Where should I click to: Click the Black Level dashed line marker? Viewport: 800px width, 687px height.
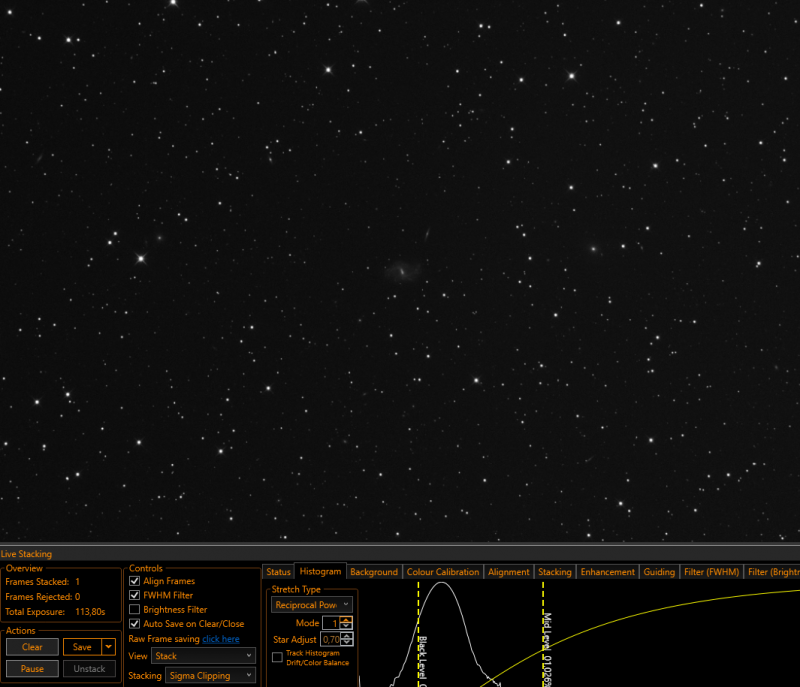[418, 634]
